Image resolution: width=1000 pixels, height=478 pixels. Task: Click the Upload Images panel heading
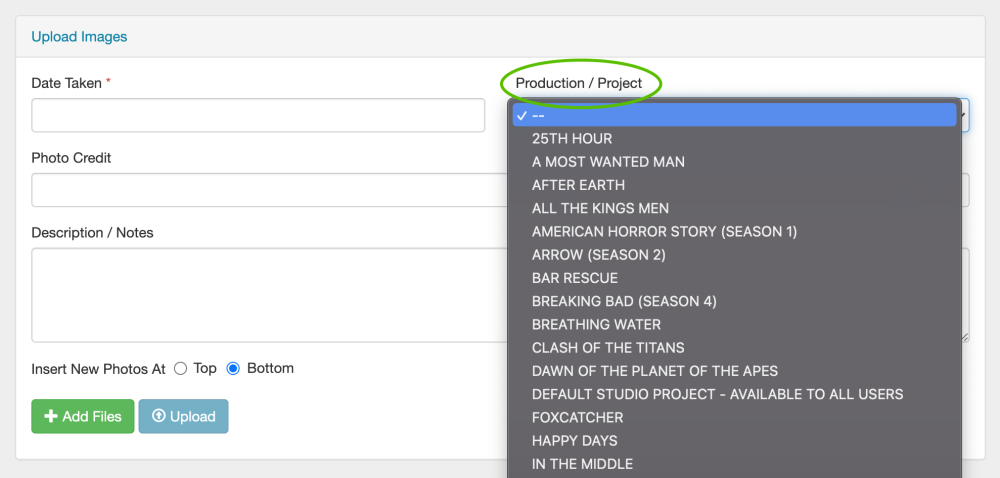pyautogui.click(x=79, y=37)
